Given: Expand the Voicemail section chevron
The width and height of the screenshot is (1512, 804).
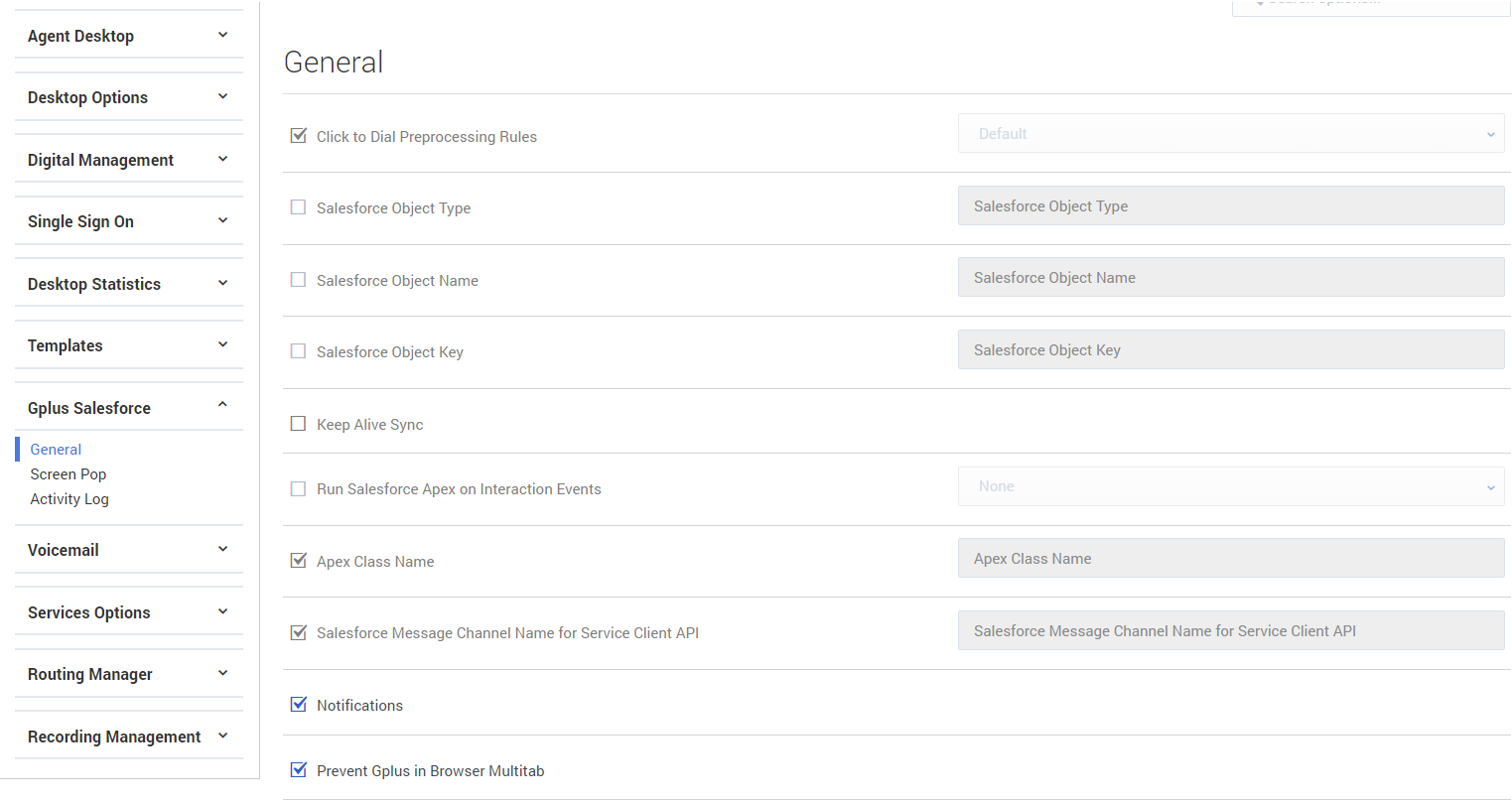Looking at the screenshot, I should (222, 550).
